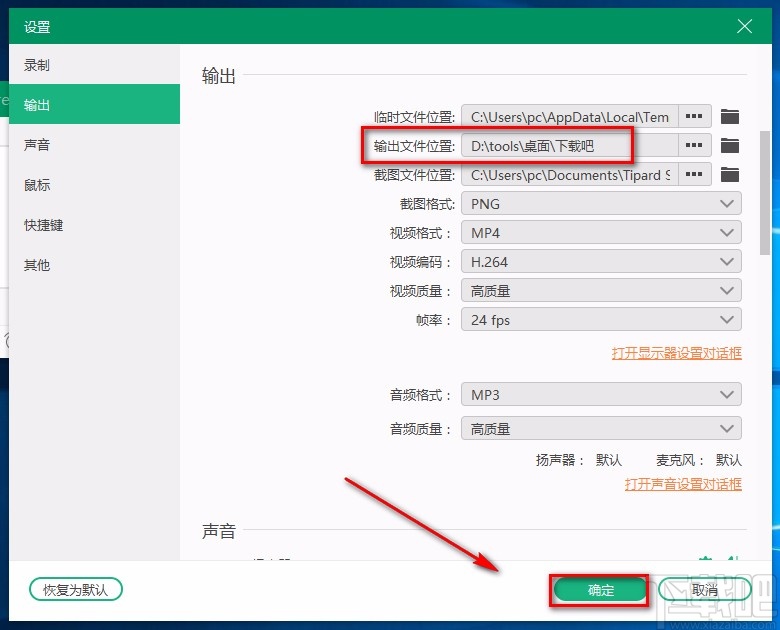Browse output file location with ellipsis button

tap(694, 145)
